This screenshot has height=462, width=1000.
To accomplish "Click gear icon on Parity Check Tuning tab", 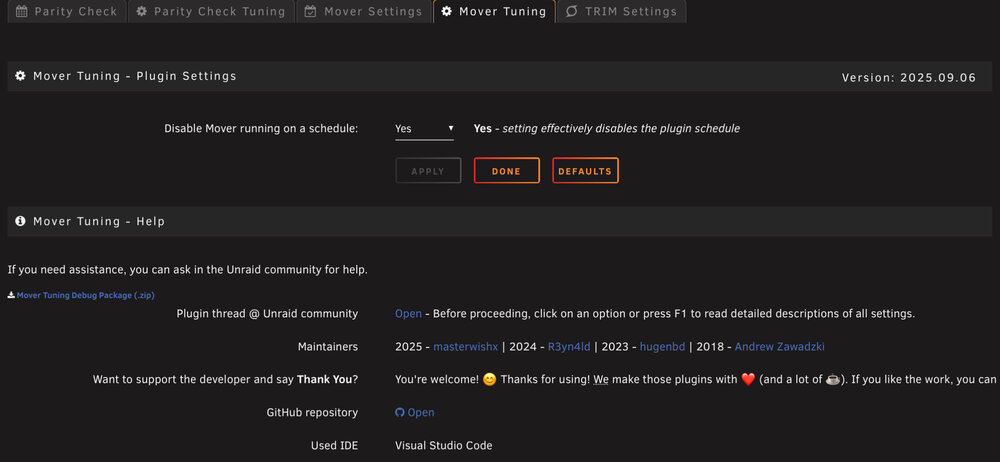I will tap(142, 11).
